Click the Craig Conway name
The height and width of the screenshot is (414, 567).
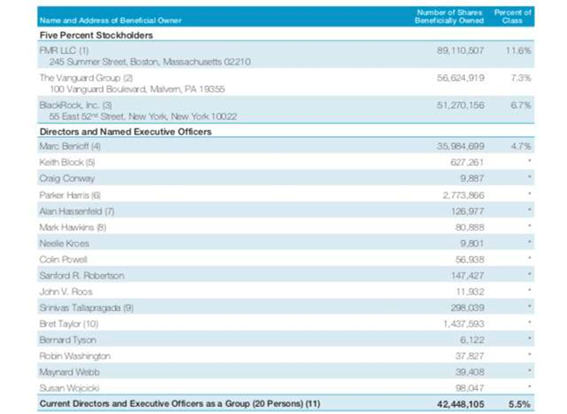67,178
